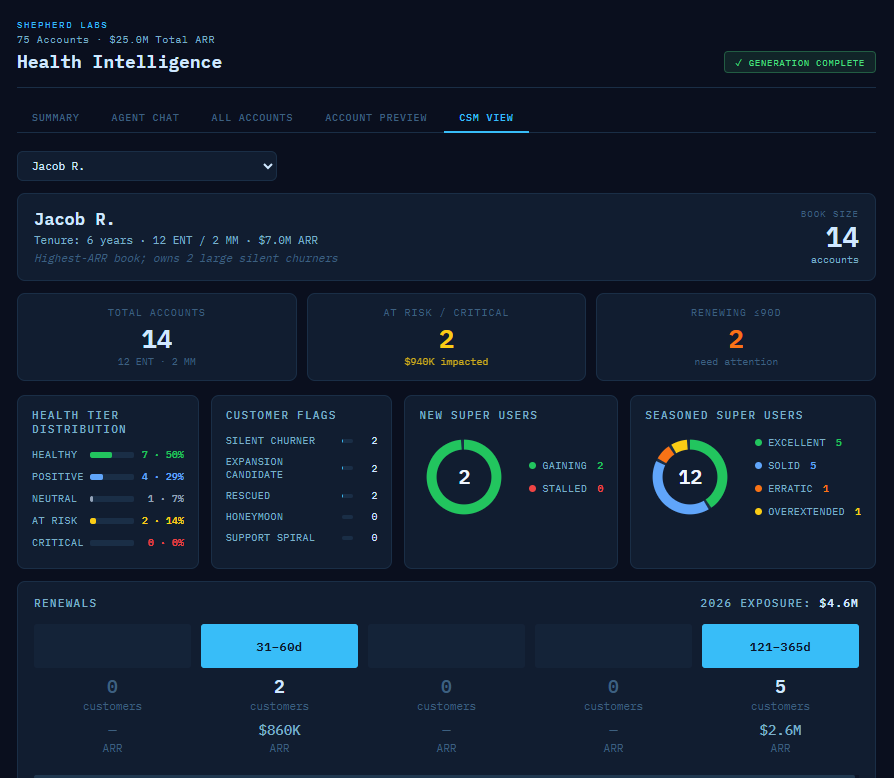Click the Critical tier progress bar
The image size is (894, 778).
[x=112, y=543]
